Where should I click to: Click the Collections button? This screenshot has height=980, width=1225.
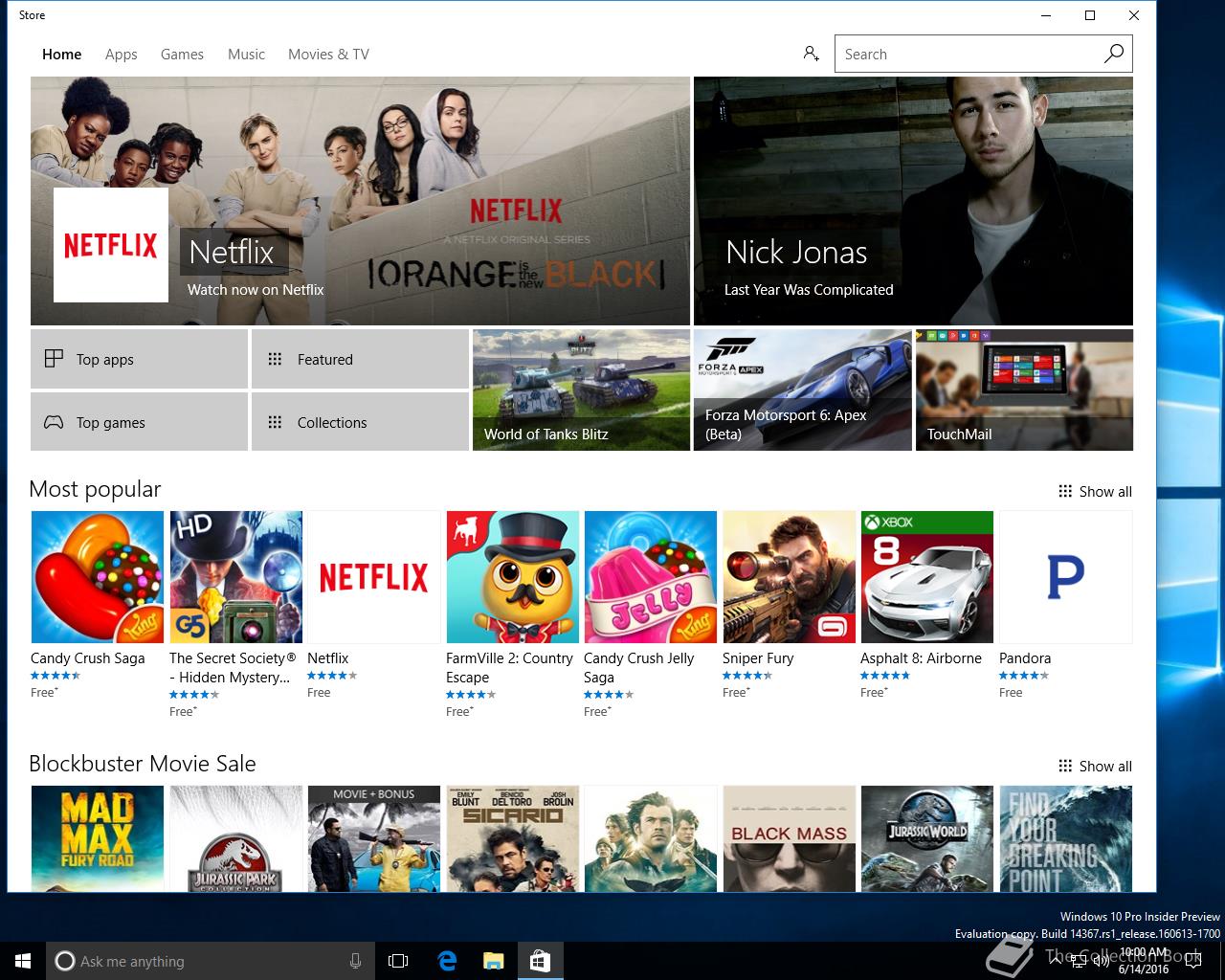click(360, 422)
